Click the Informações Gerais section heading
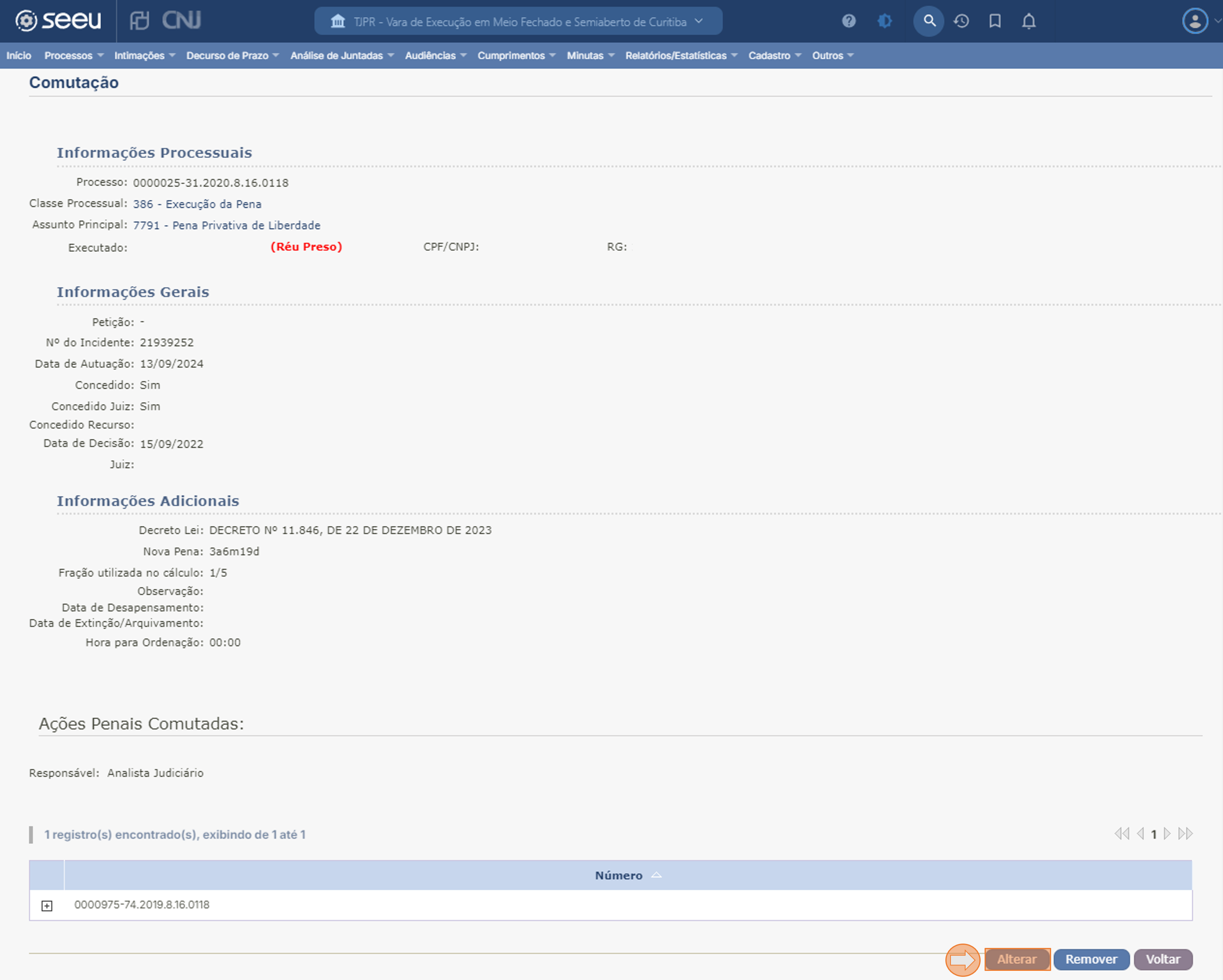 [x=133, y=292]
